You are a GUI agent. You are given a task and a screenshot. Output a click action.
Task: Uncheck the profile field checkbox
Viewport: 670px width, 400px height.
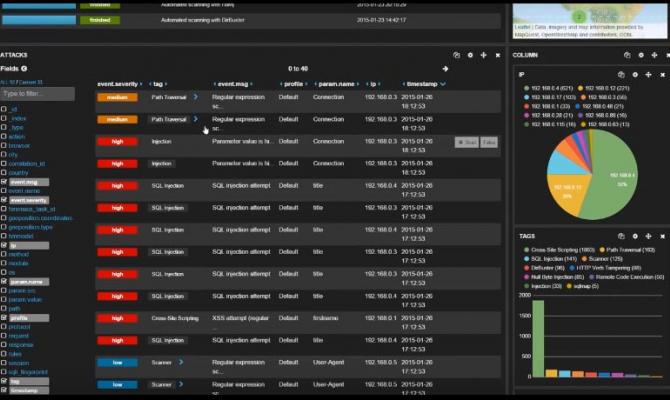pyautogui.click(x=4, y=318)
